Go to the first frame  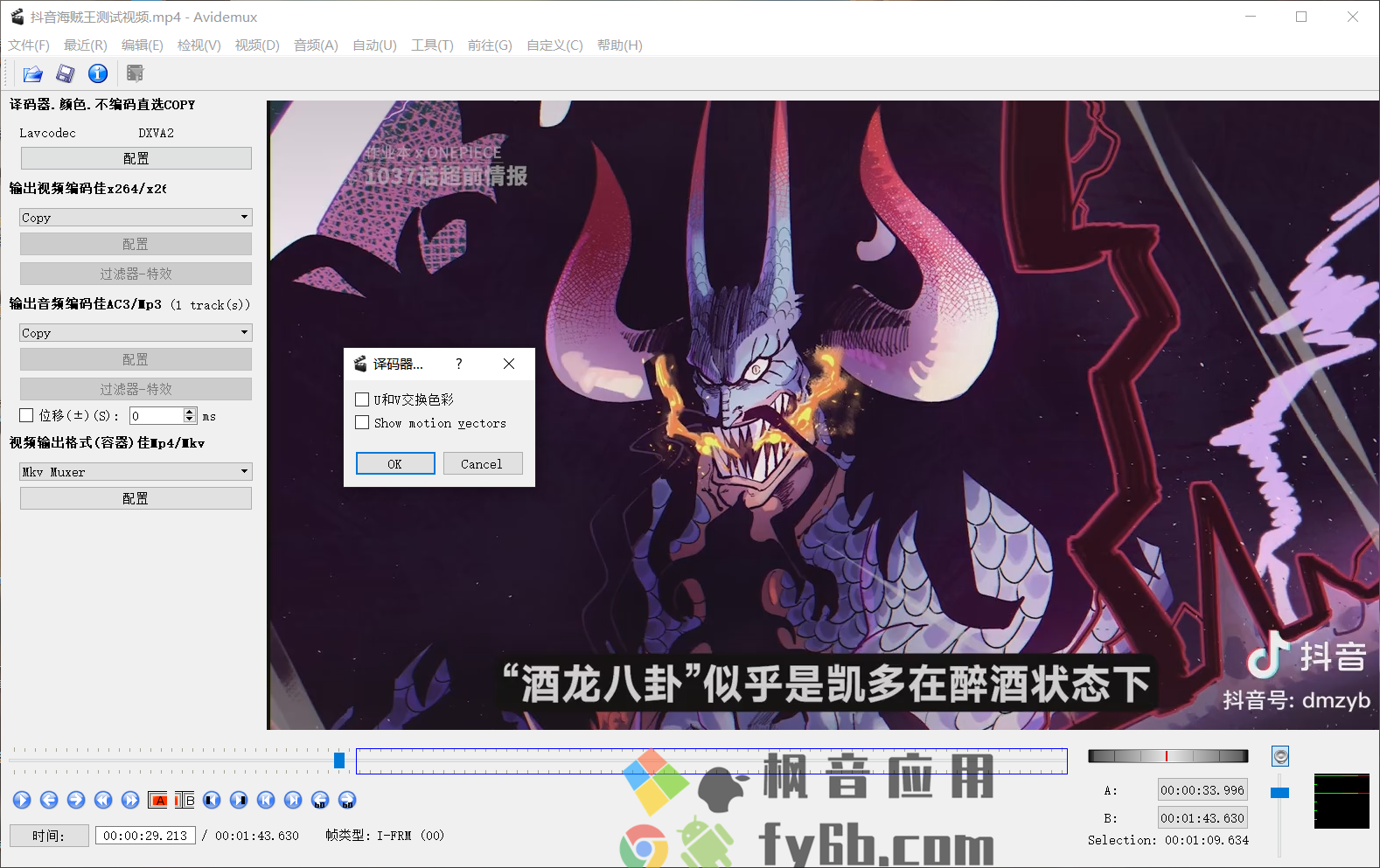(x=266, y=800)
